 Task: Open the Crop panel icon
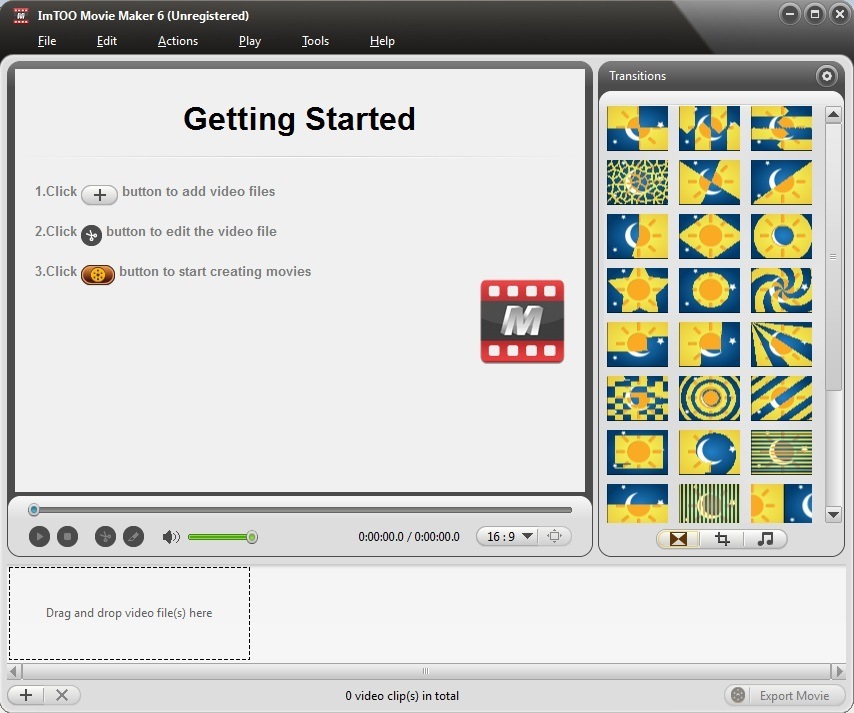(722, 539)
